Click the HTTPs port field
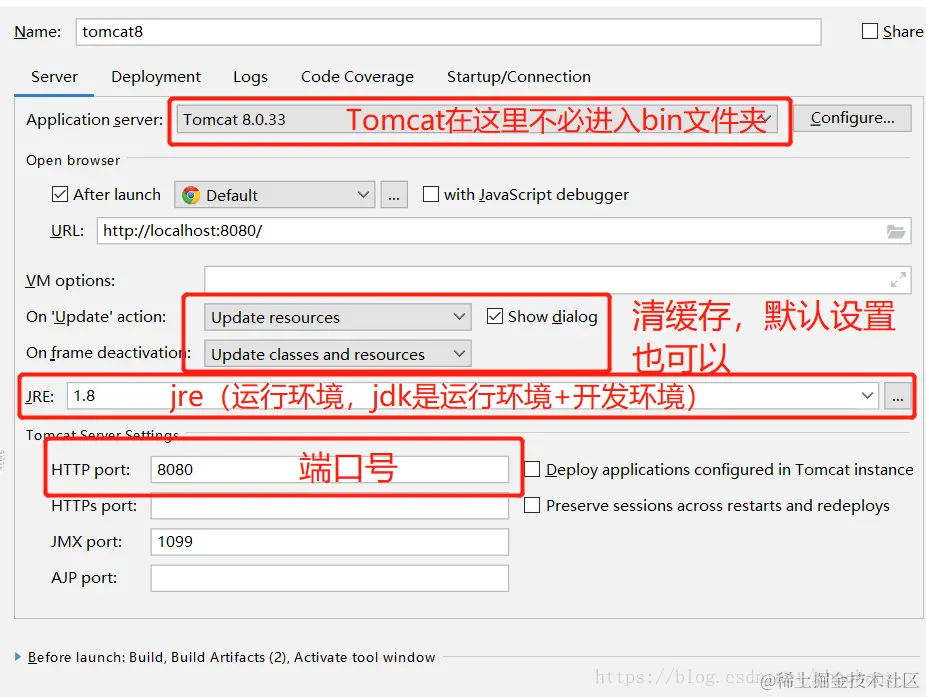The image size is (926, 697). pos(330,506)
